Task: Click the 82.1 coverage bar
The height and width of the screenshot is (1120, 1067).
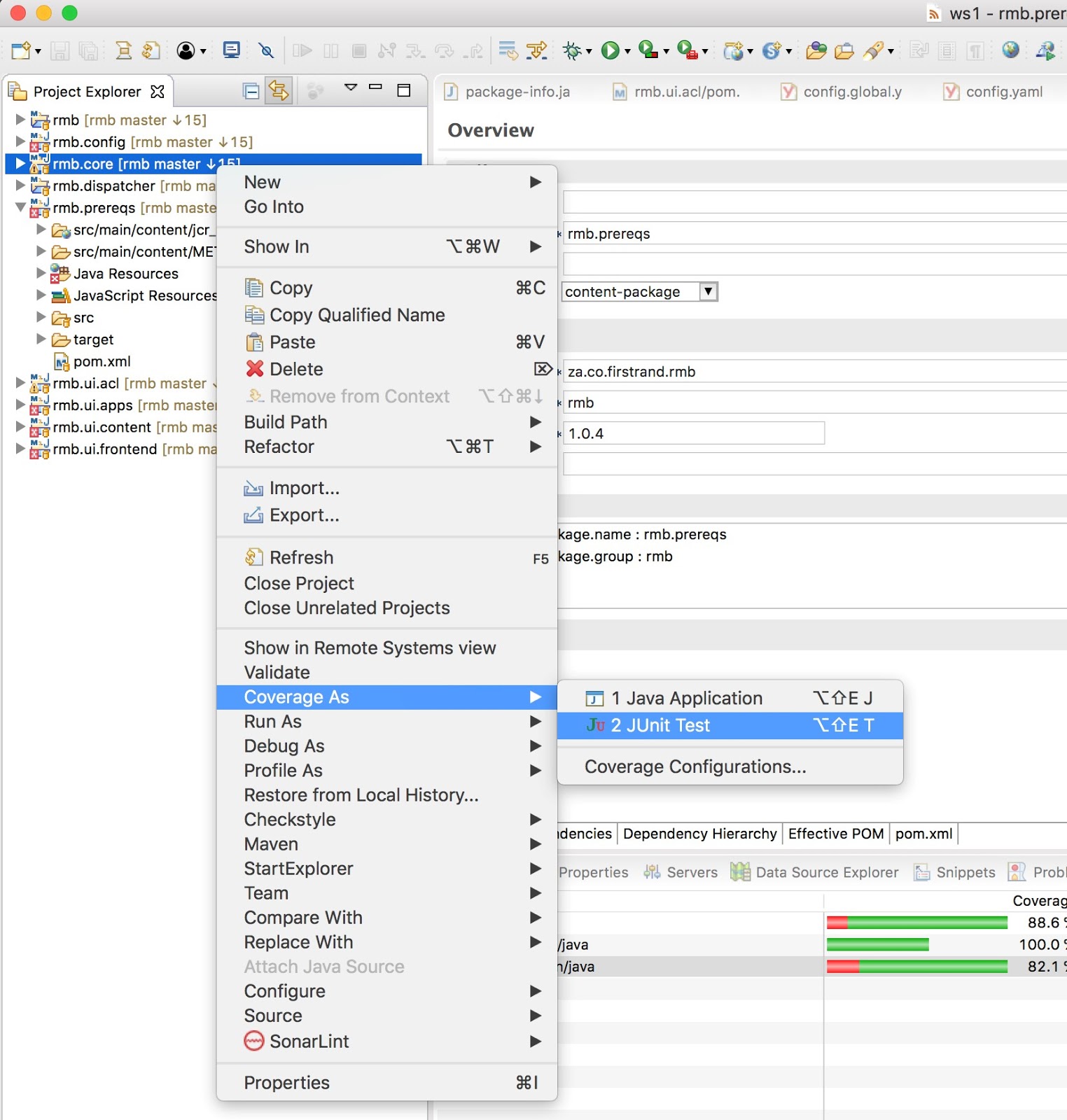Action: click(917, 967)
